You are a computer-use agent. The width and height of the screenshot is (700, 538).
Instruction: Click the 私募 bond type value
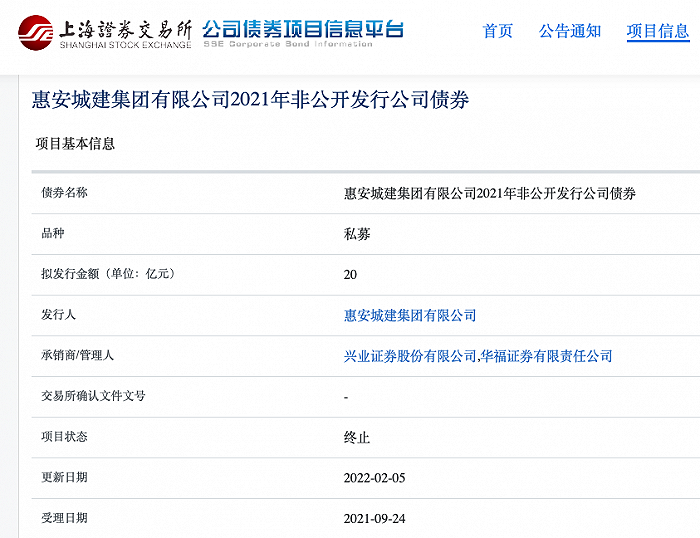click(x=357, y=234)
